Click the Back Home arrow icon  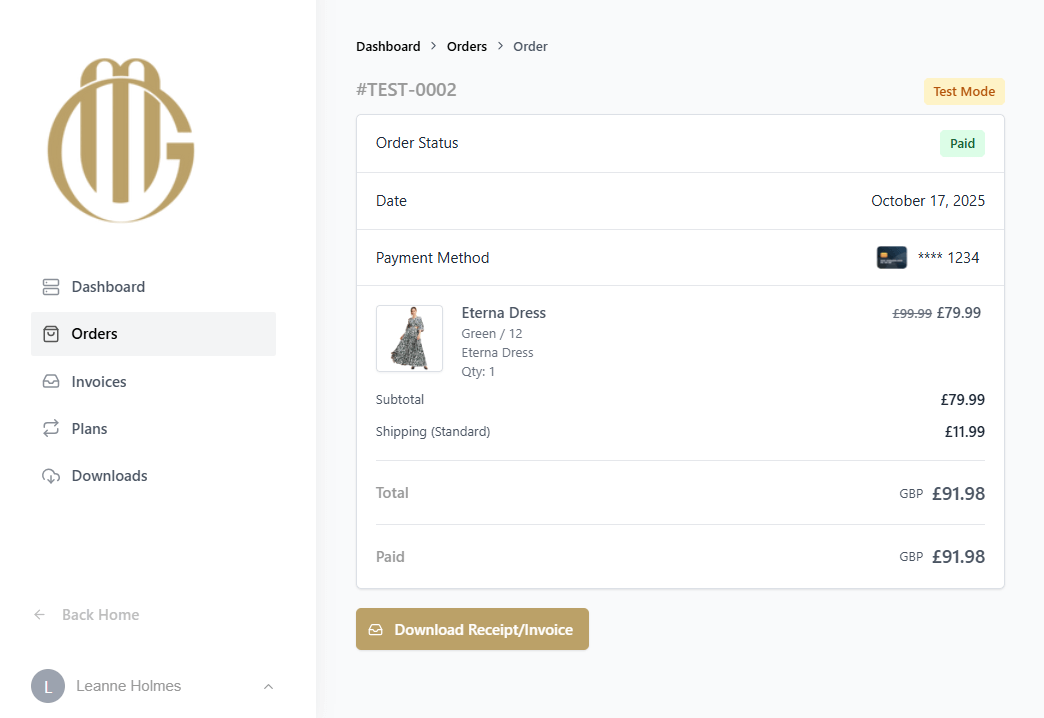[x=40, y=615]
